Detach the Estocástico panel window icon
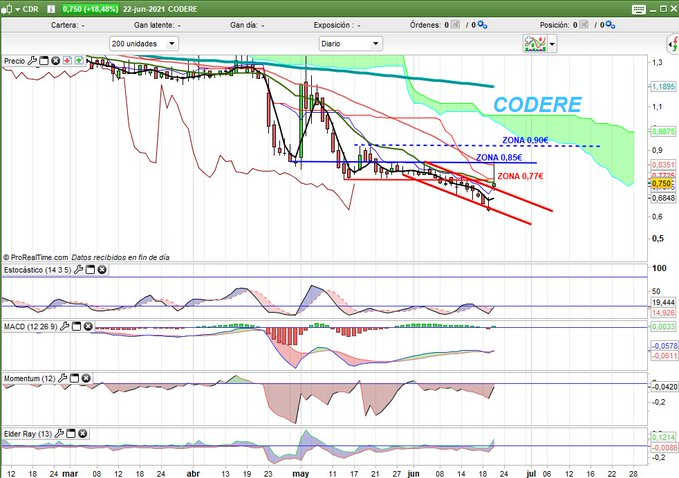The image size is (679, 478). [90, 270]
